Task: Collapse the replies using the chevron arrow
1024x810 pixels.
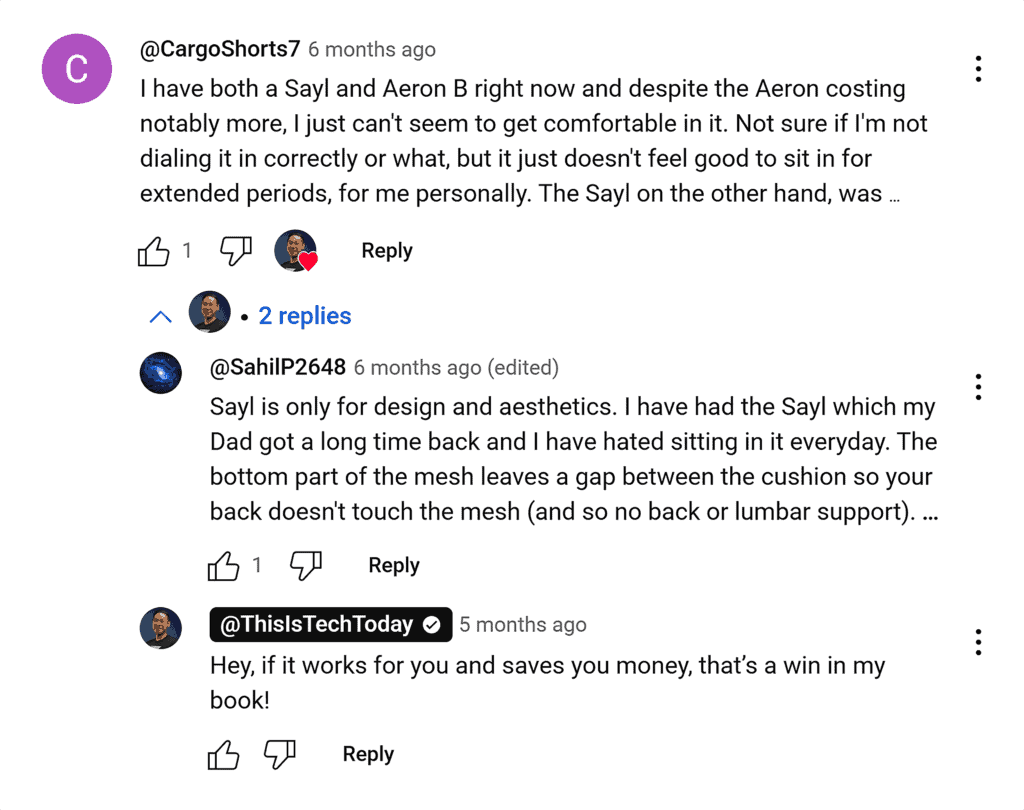Action: (160, 316)
